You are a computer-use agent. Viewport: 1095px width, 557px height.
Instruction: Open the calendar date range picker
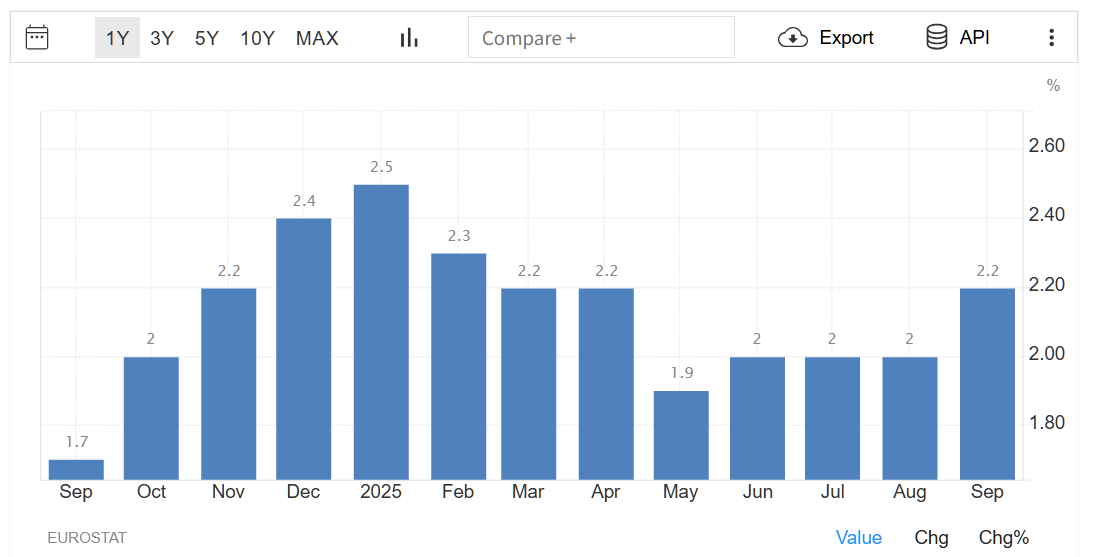coord(37,38)
